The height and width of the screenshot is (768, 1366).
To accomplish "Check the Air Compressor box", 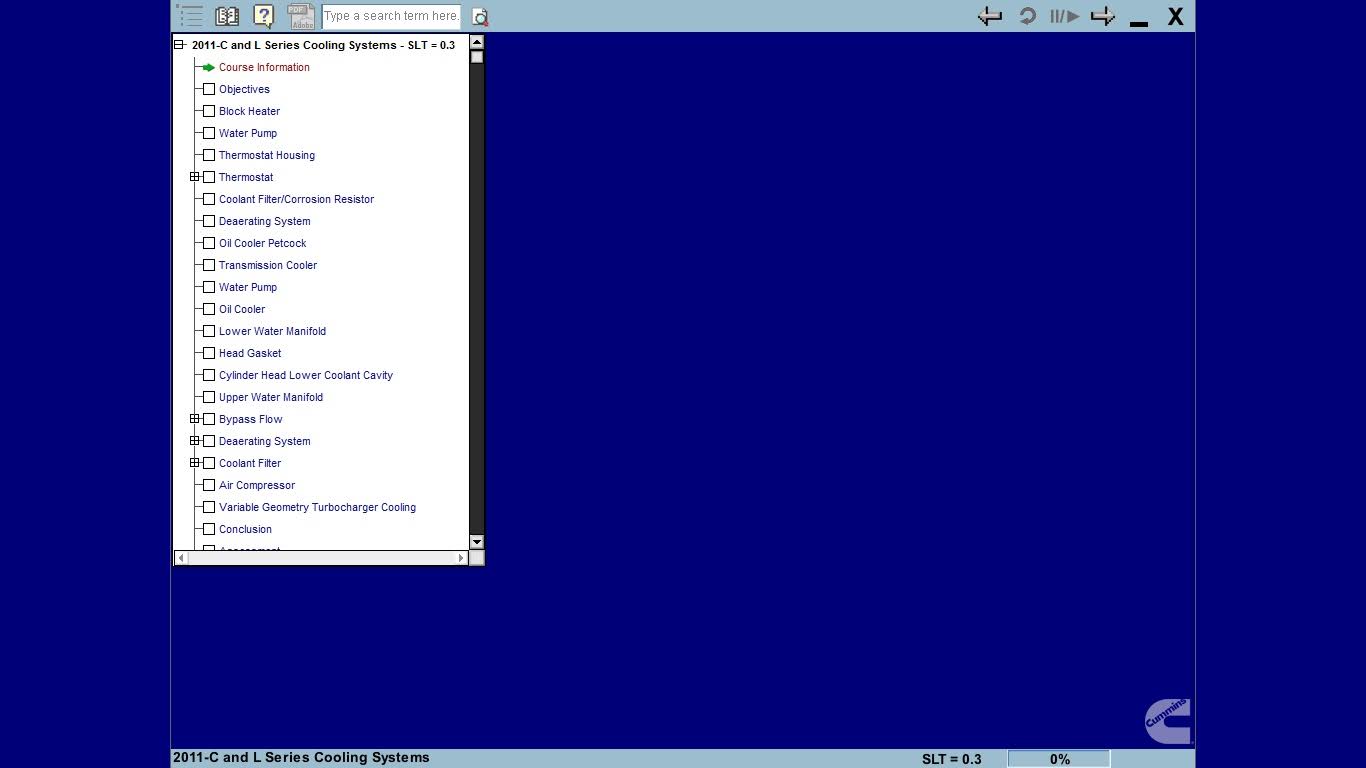I will click(209, 485).
